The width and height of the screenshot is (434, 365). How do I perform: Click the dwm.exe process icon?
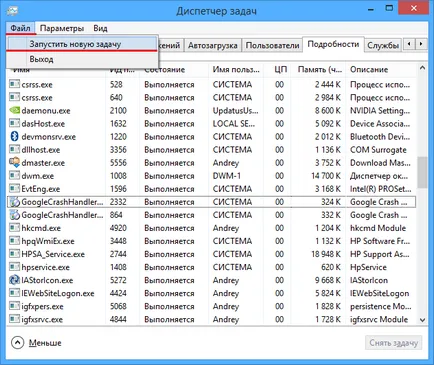pyautogui.click(x=14, y=175)
